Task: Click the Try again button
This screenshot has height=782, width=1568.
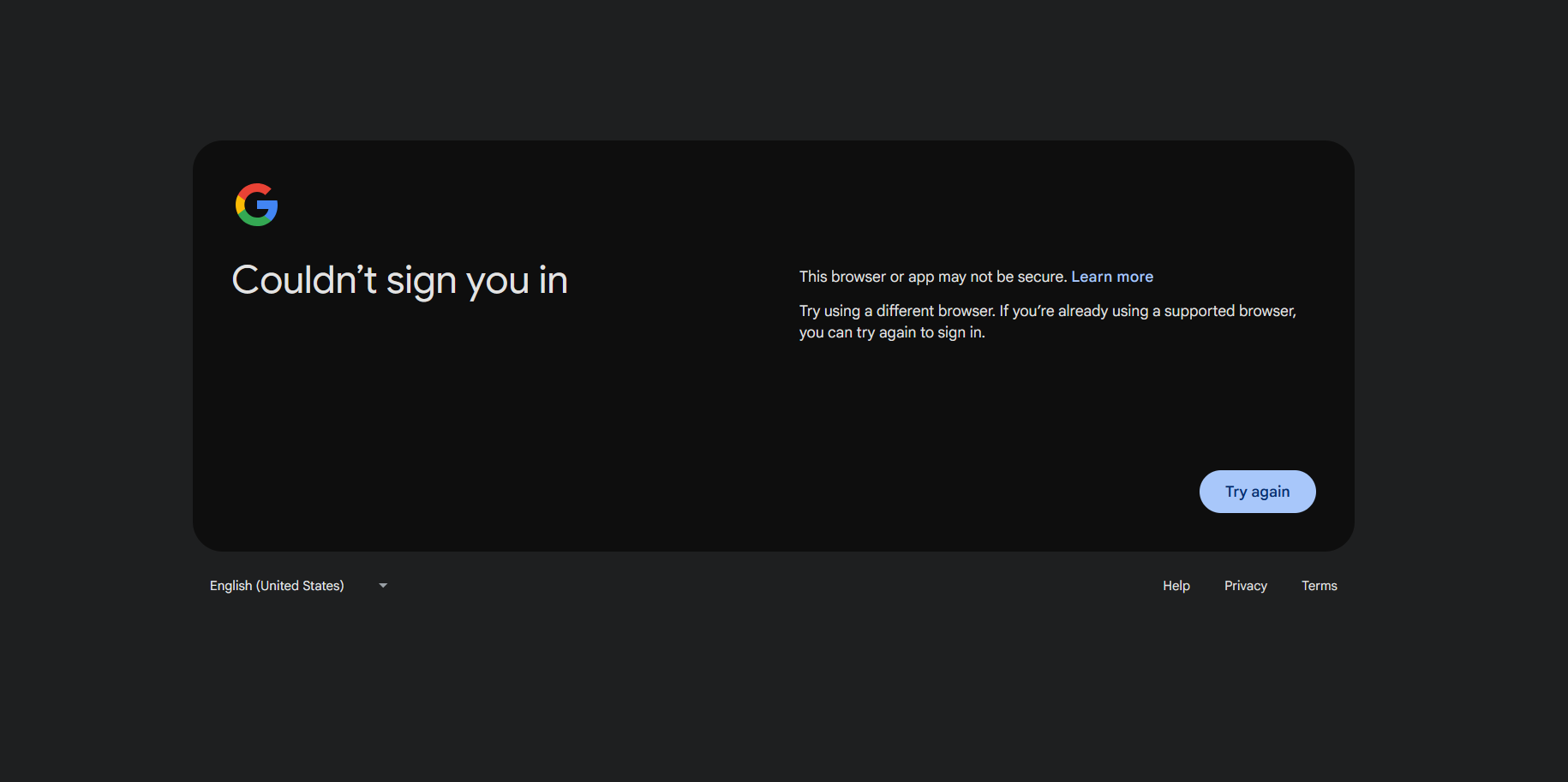Action: click(1257, 492)
